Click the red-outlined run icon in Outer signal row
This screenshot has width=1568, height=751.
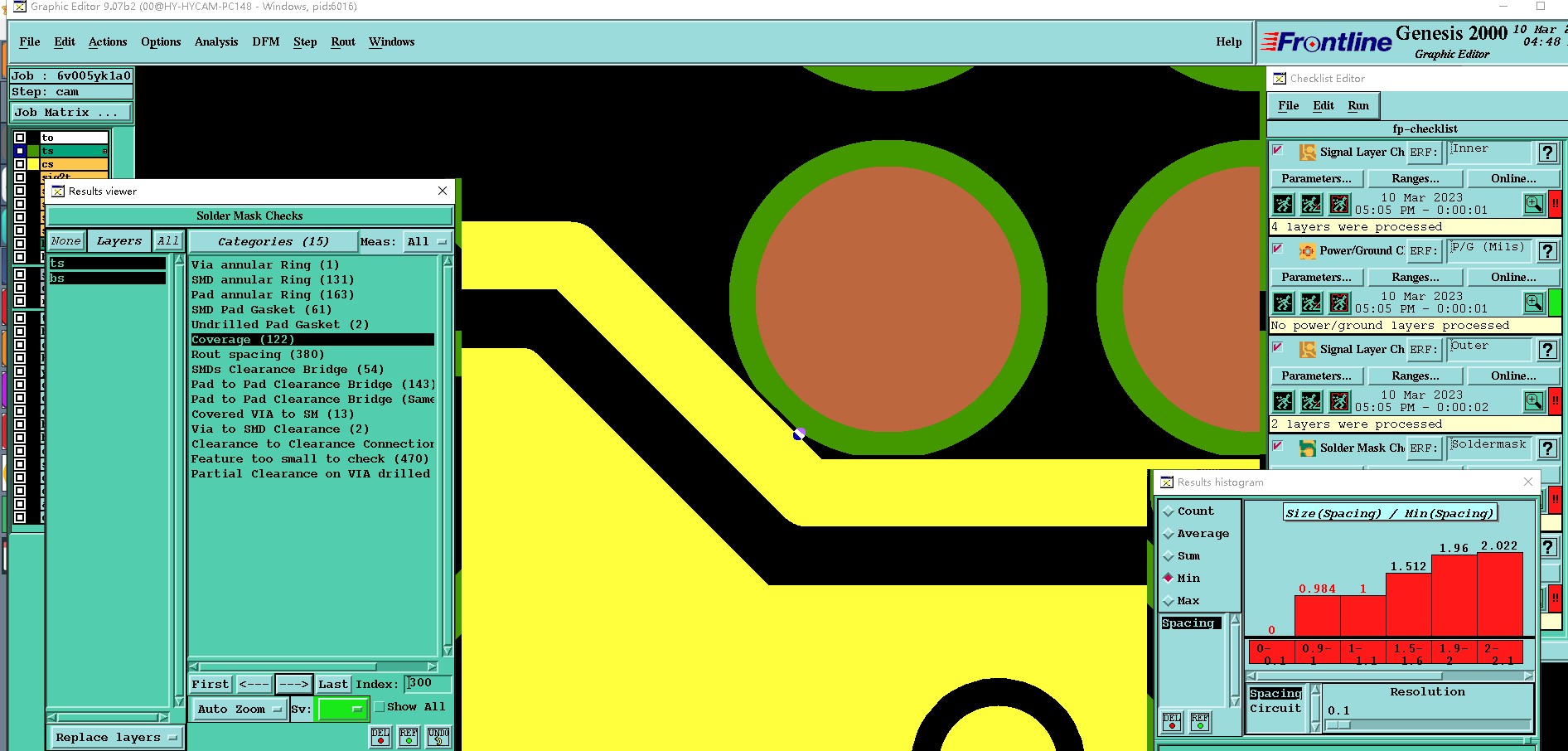(x=1339, y=401)
